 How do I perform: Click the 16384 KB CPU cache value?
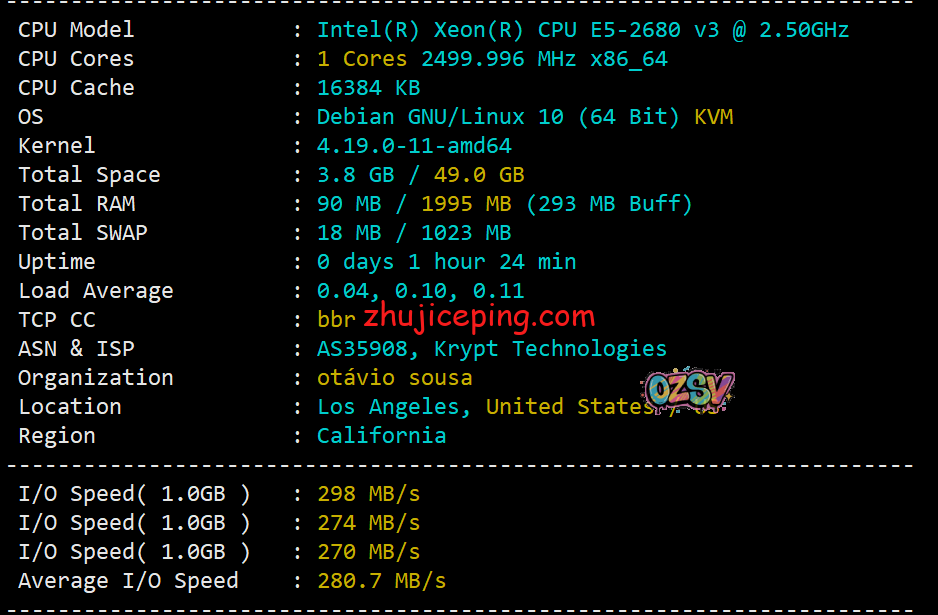point(368,88)
